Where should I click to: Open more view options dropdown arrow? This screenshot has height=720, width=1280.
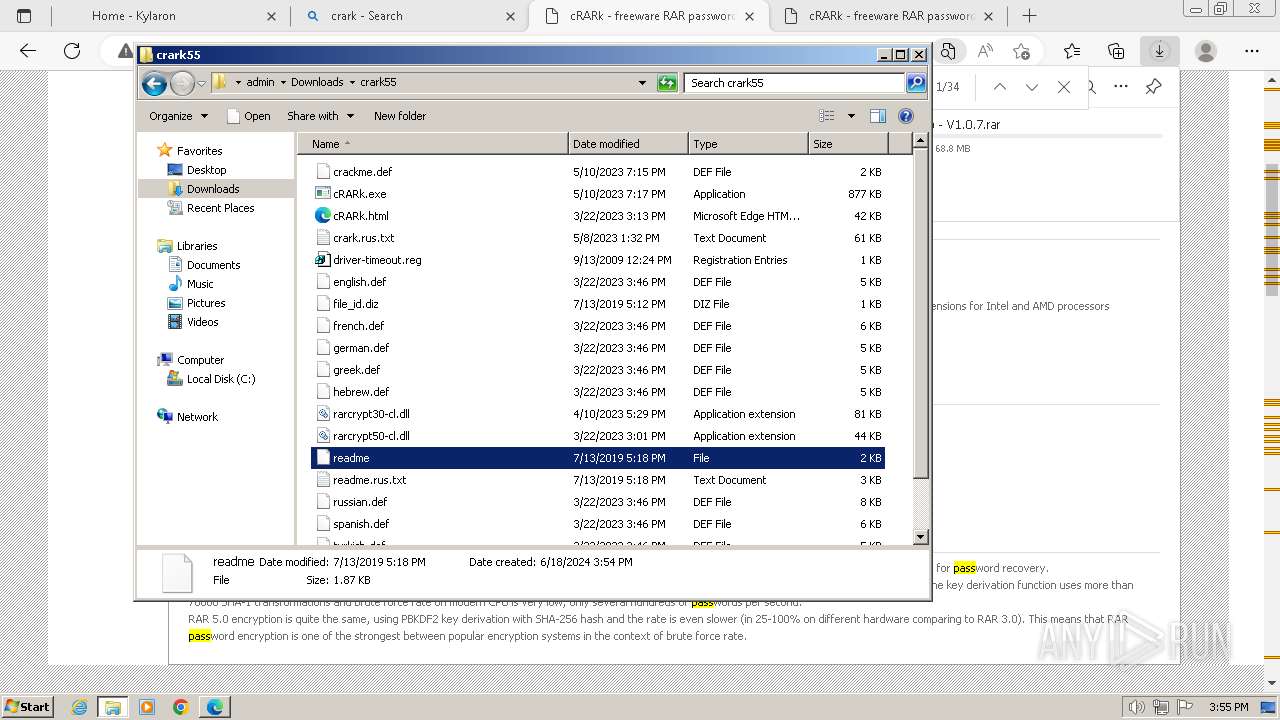click(x=851, y=116)
